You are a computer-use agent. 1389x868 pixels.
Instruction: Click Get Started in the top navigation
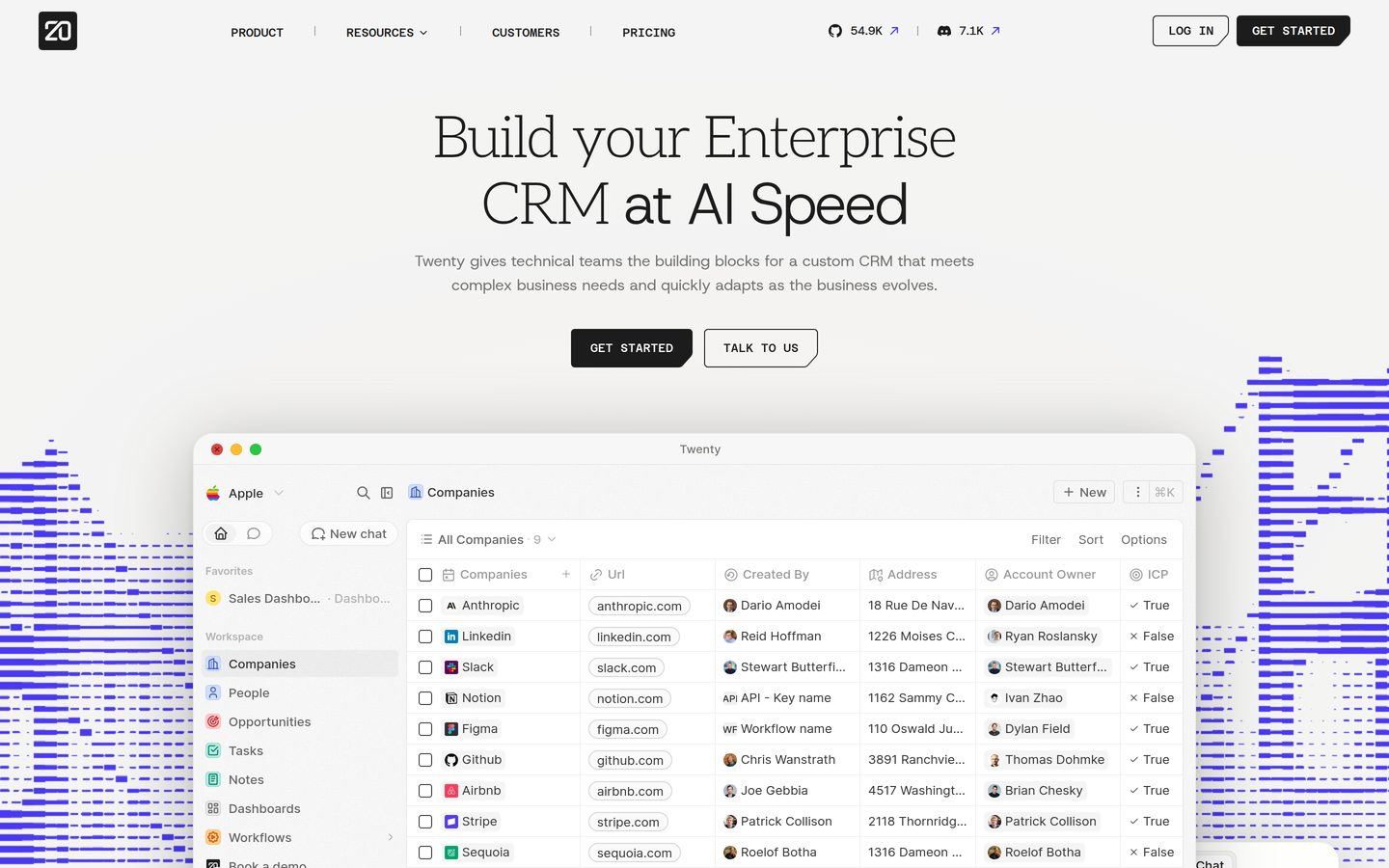(x=1294, y=31)
